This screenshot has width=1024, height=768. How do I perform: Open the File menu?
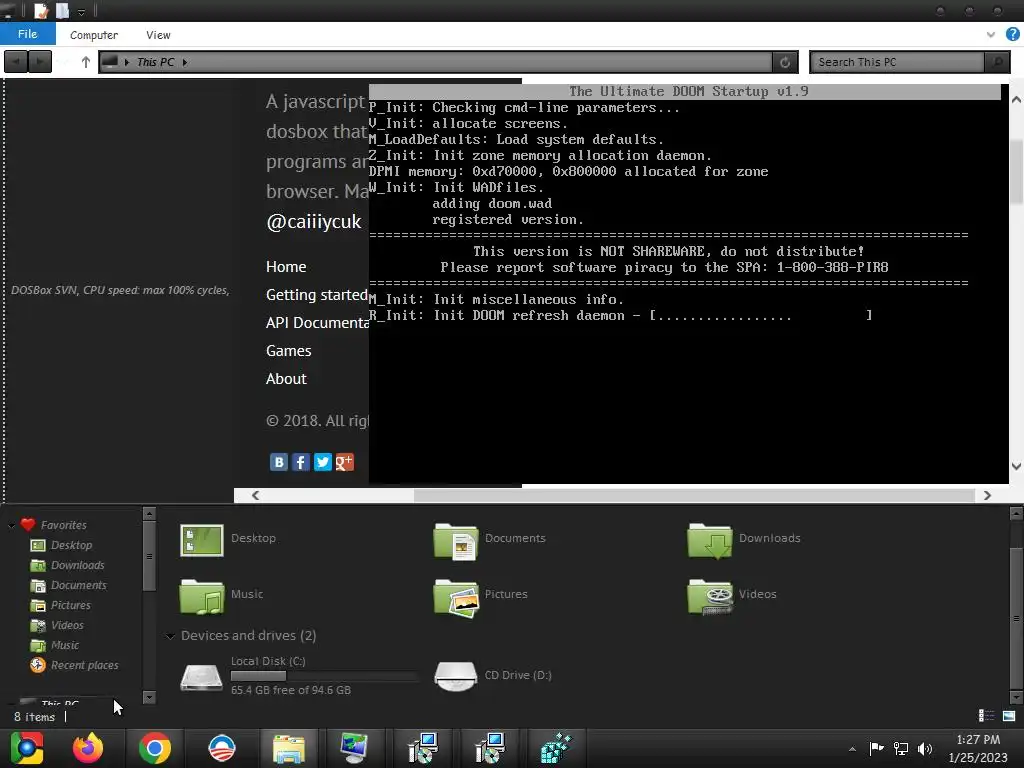(27, 34)
